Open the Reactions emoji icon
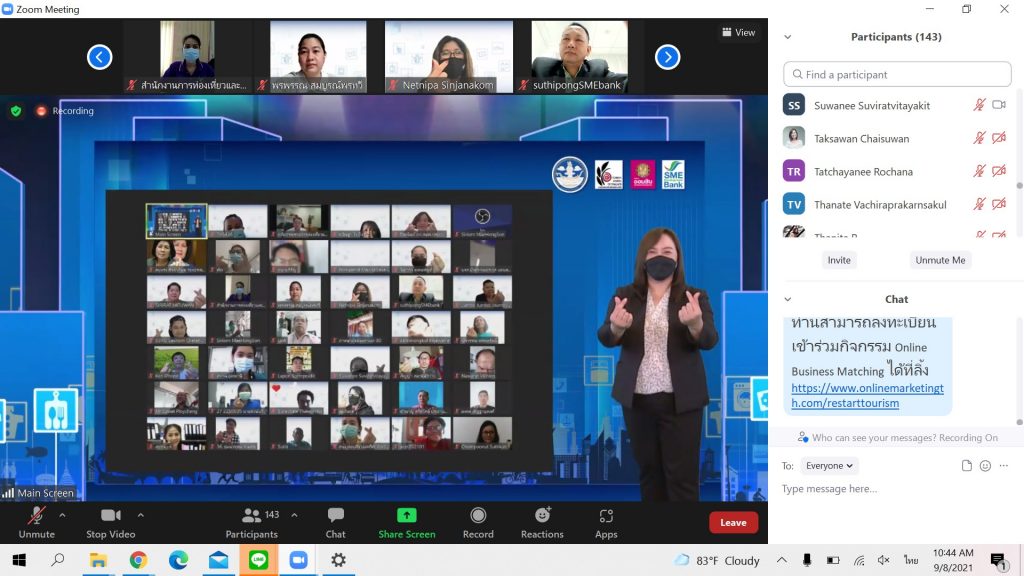The height and width of the screenshot is (576, 1024). (542, 515)
